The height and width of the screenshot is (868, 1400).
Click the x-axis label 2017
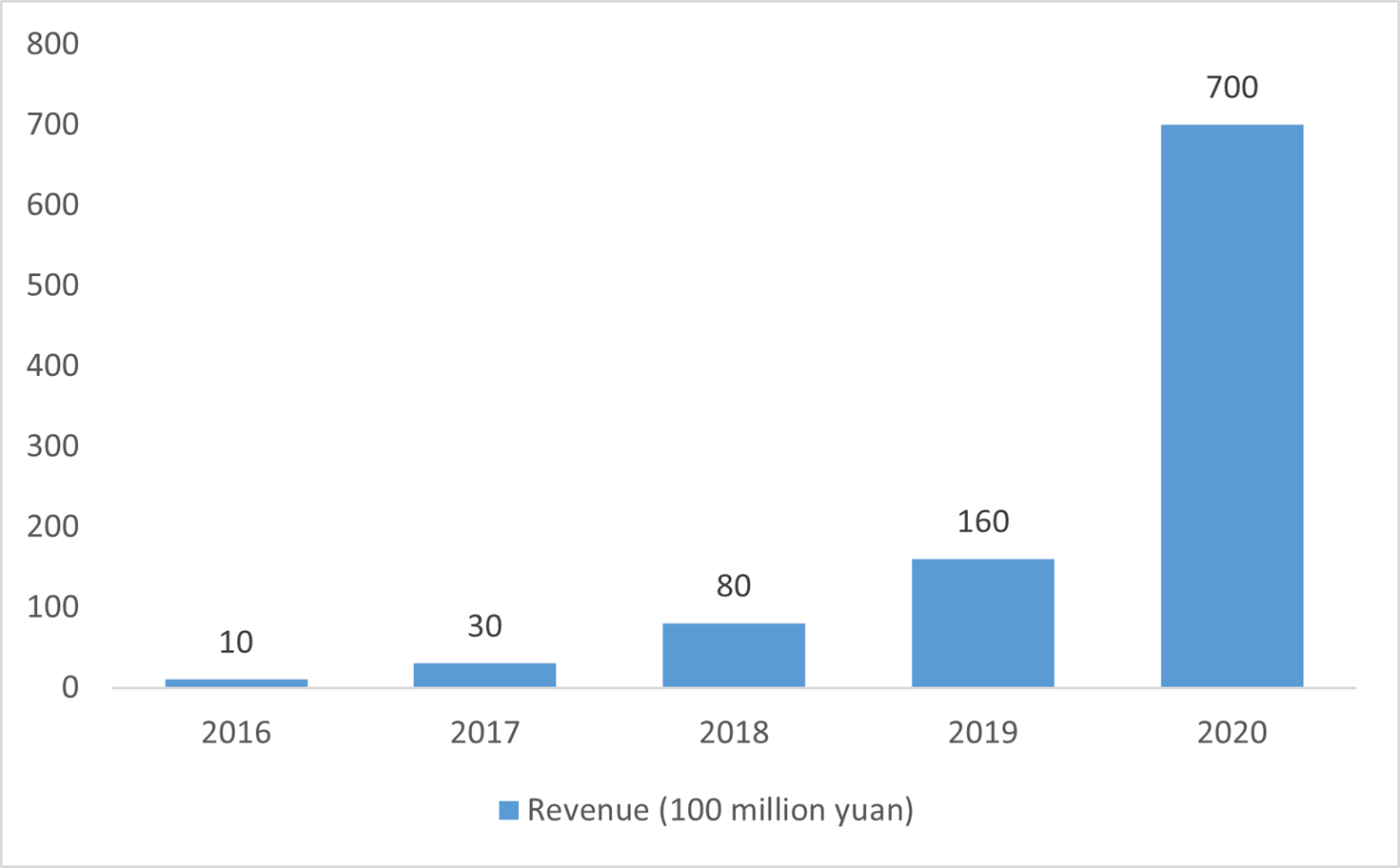pyautogui.click(x=484, y=733)
